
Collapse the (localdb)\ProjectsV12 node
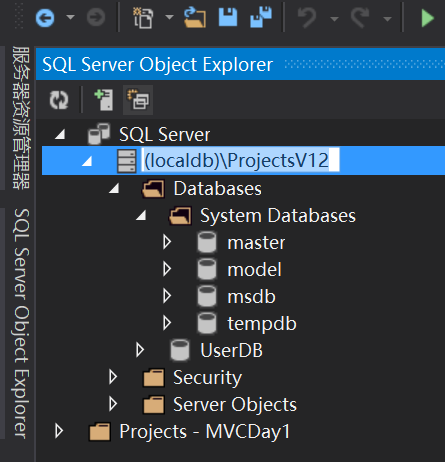tap(87, 162)
